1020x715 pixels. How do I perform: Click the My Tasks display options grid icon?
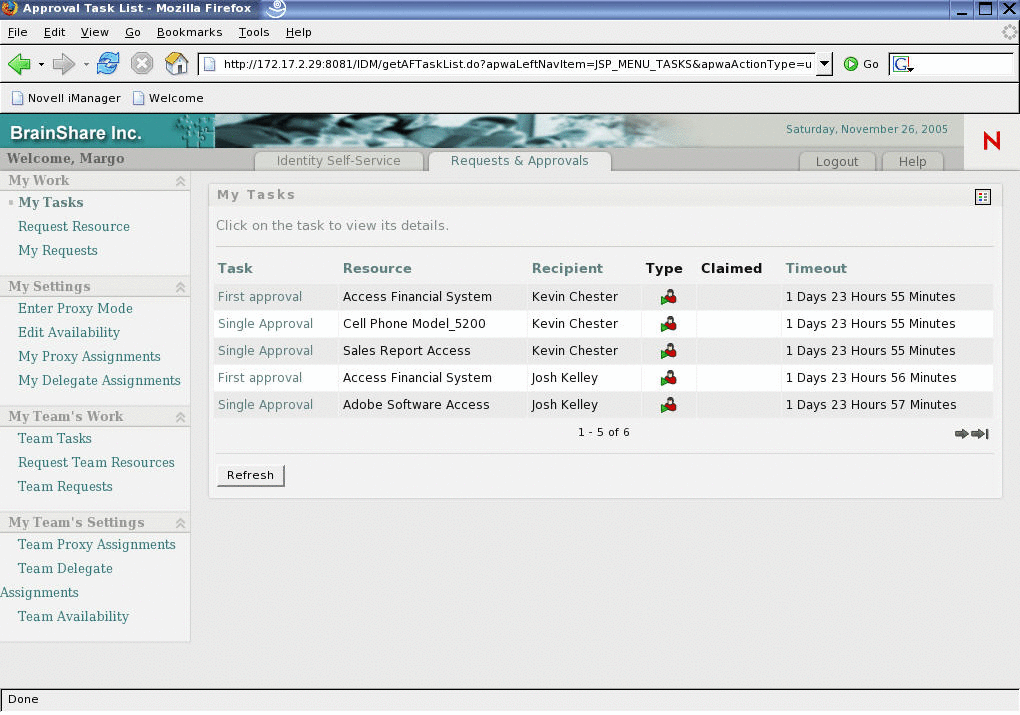tap(983, 197)
